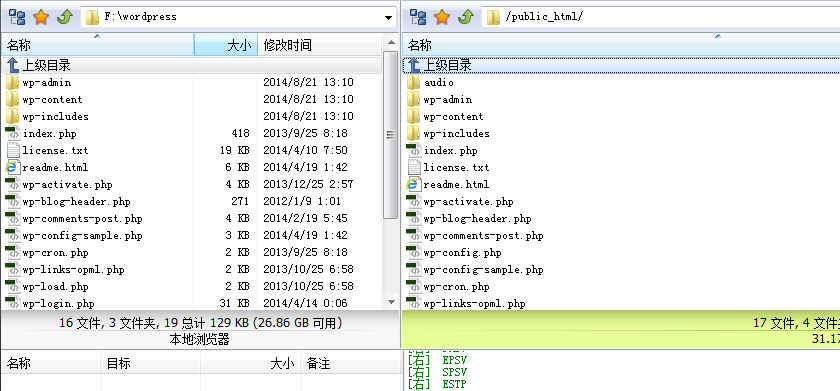Select remote wp-comments-post.php file
The width and height of the screenshot is (840, 391).
tap(483, 236)
